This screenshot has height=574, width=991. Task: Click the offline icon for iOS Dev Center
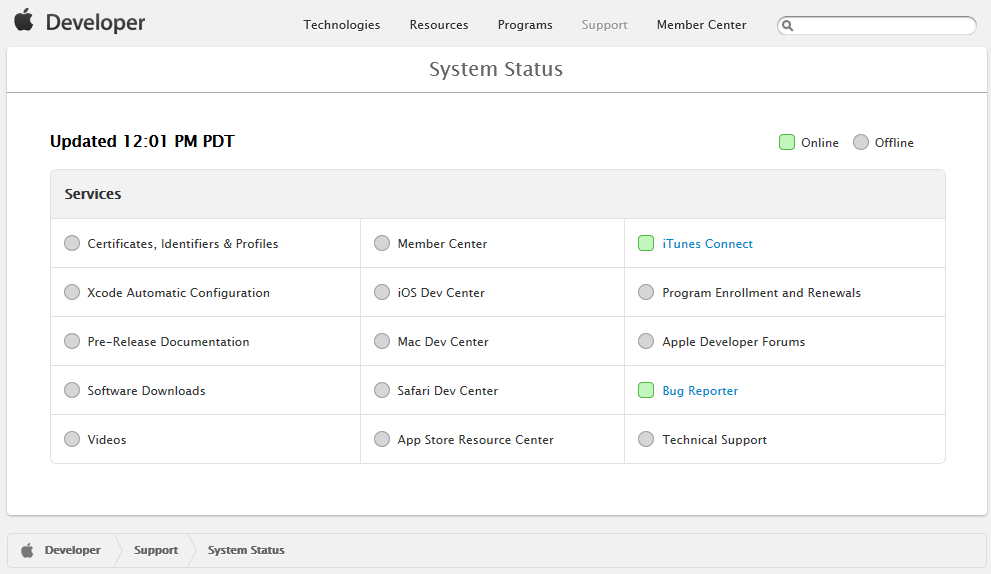382,292
